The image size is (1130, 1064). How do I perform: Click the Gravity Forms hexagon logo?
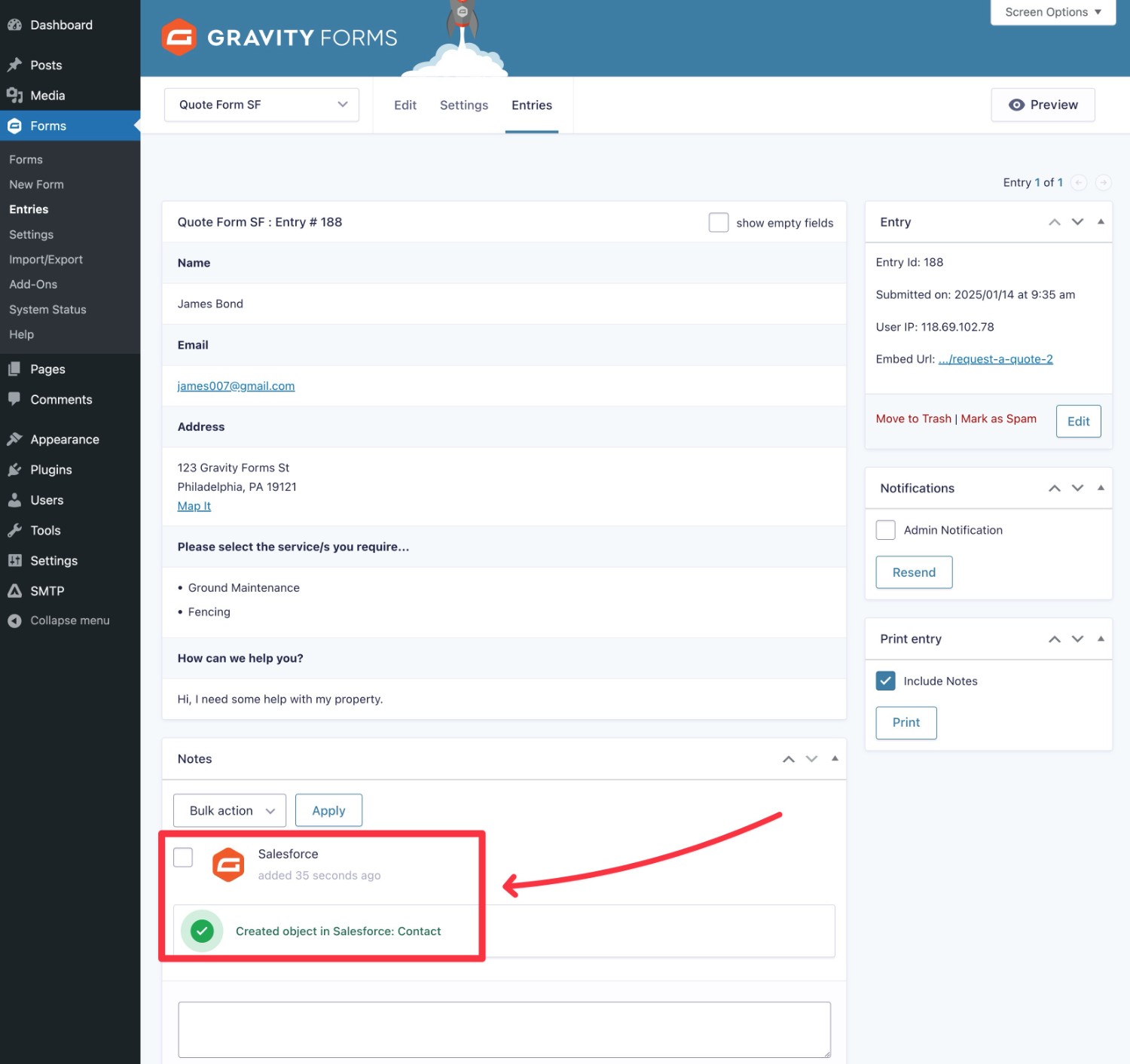179,37
